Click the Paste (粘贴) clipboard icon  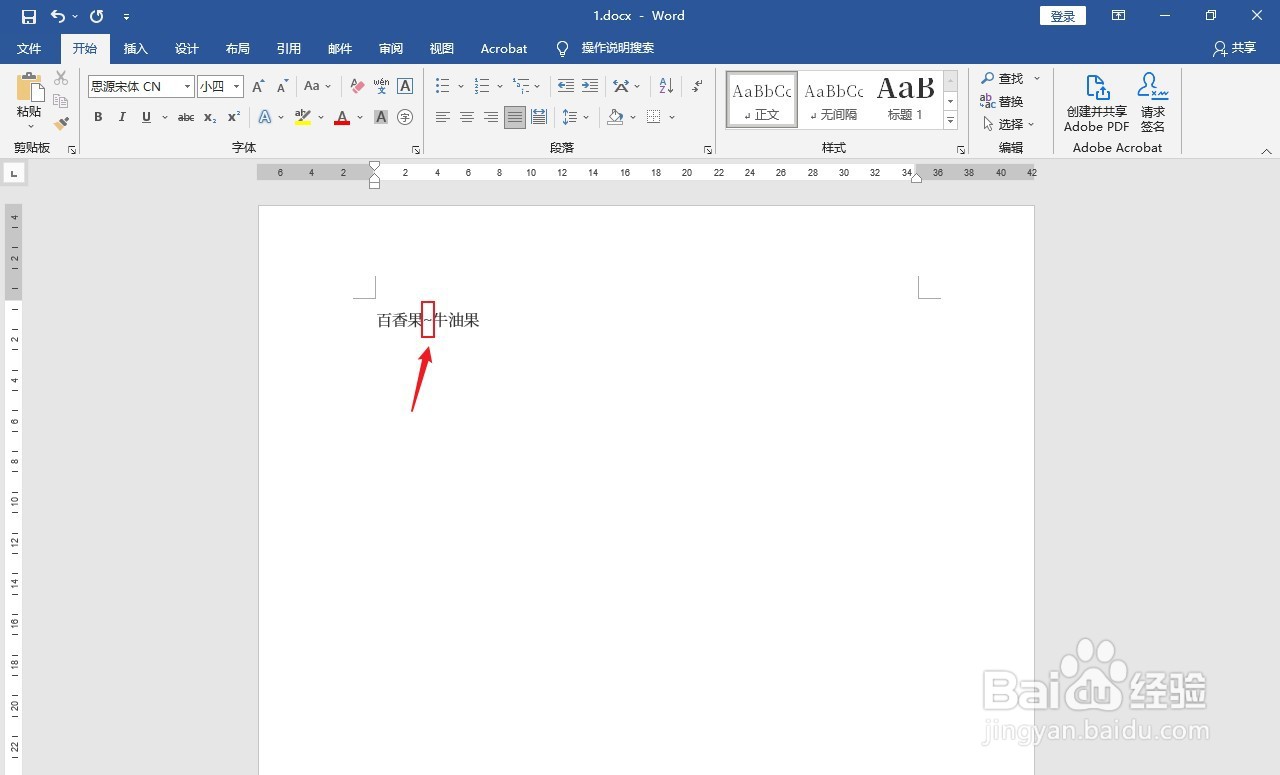(x=29, y=87)
